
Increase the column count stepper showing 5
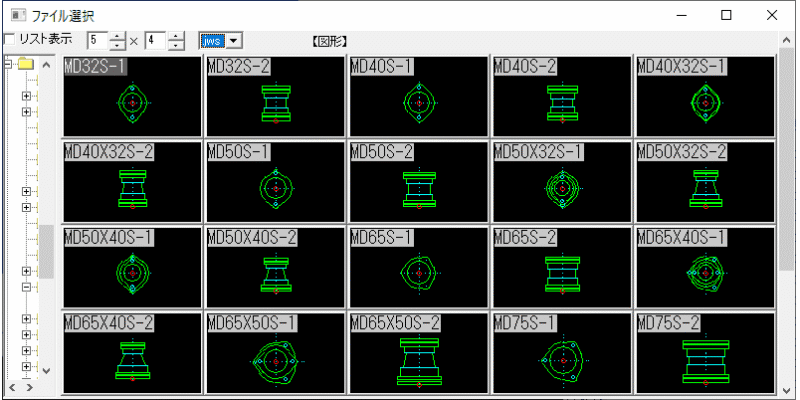pos(118,36)
